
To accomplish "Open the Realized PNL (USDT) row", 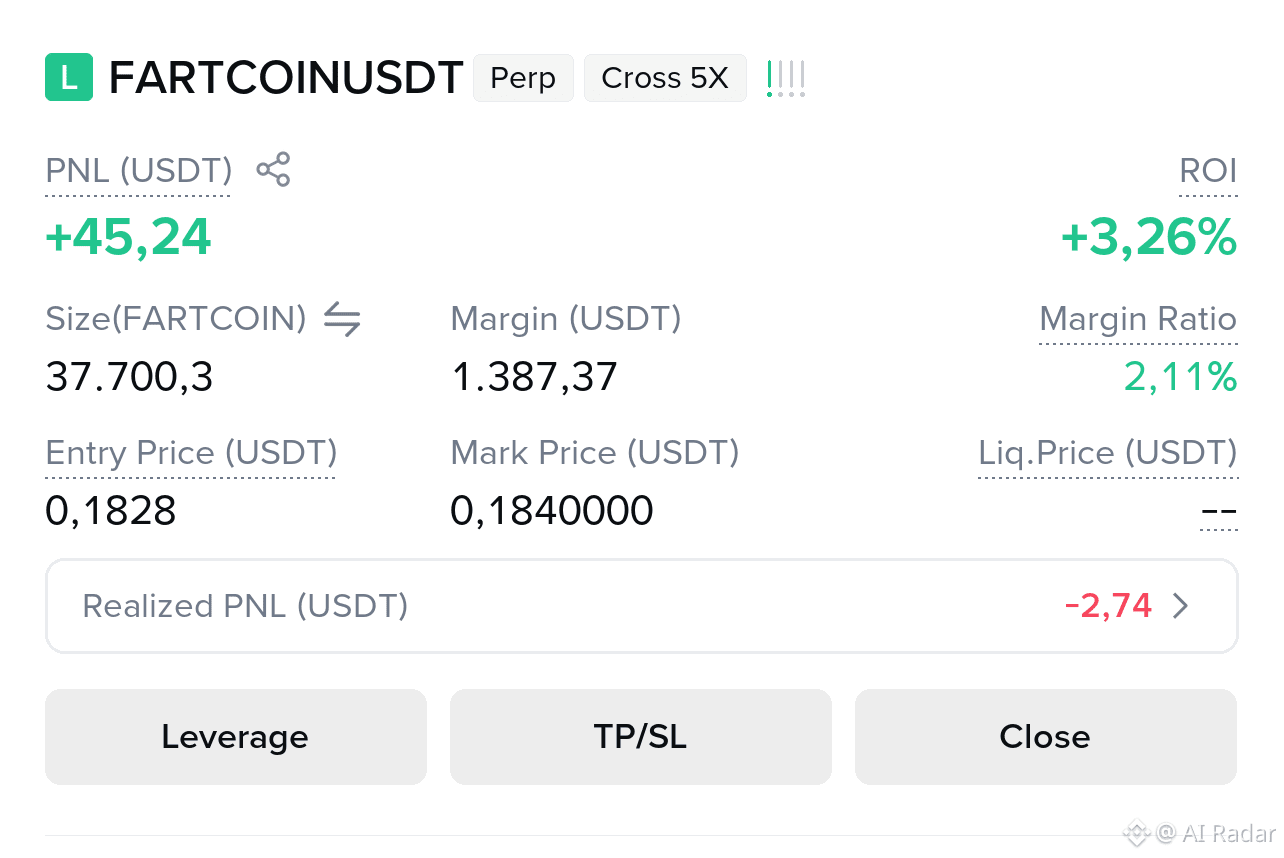I will click(641, 606).
